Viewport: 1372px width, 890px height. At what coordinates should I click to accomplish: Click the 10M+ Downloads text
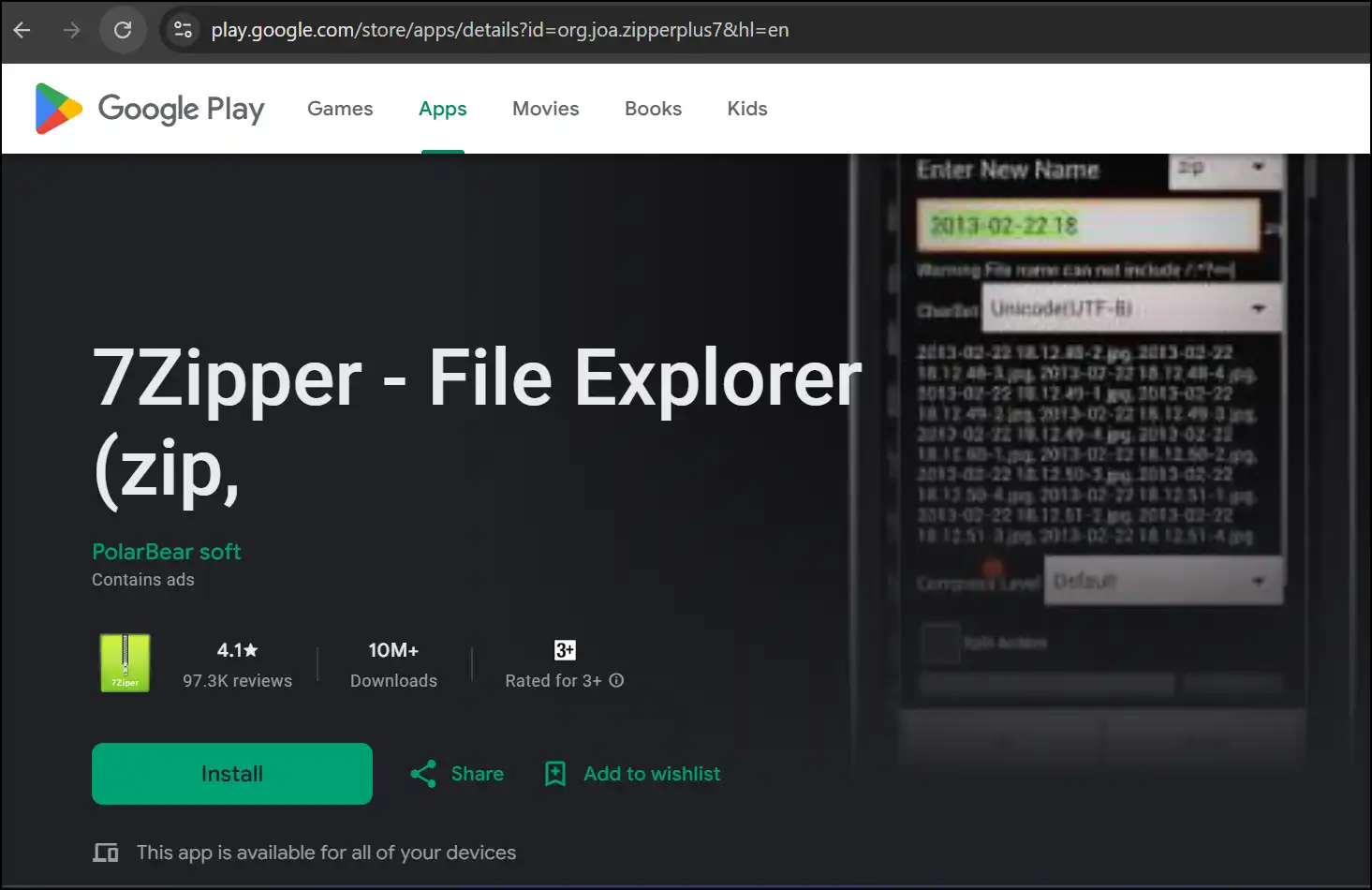393,665
